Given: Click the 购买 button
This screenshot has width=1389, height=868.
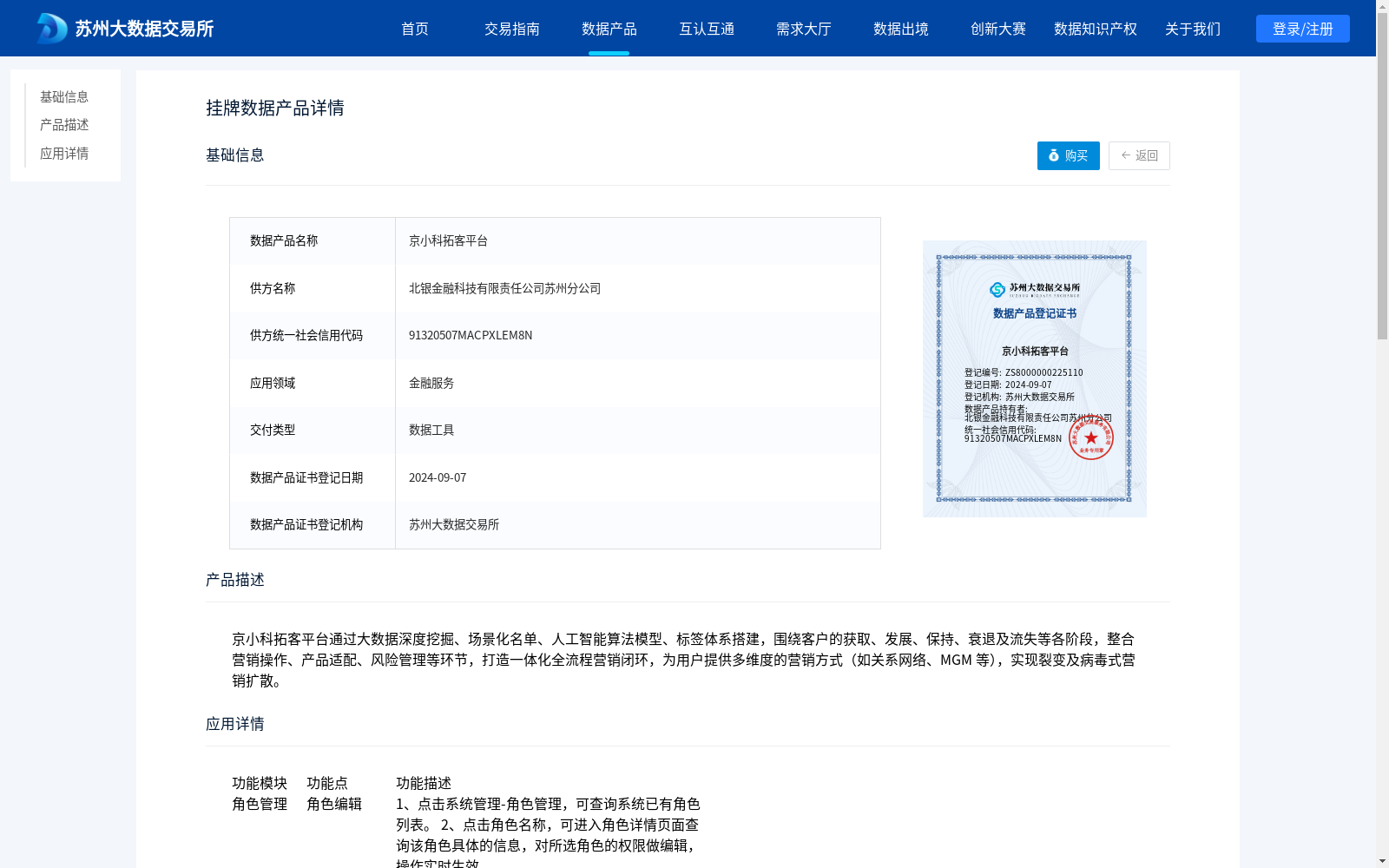Looking at the screenshot, I should coord(1069,155).
